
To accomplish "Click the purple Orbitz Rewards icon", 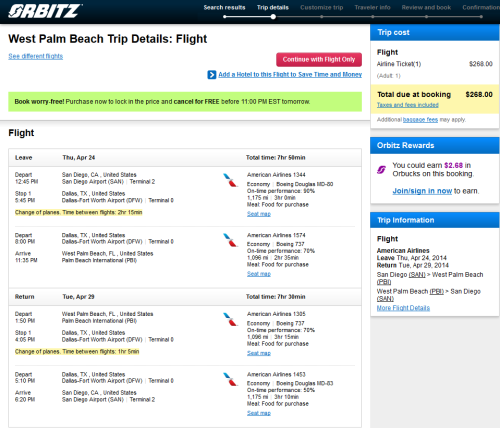I will pos(381,170).
